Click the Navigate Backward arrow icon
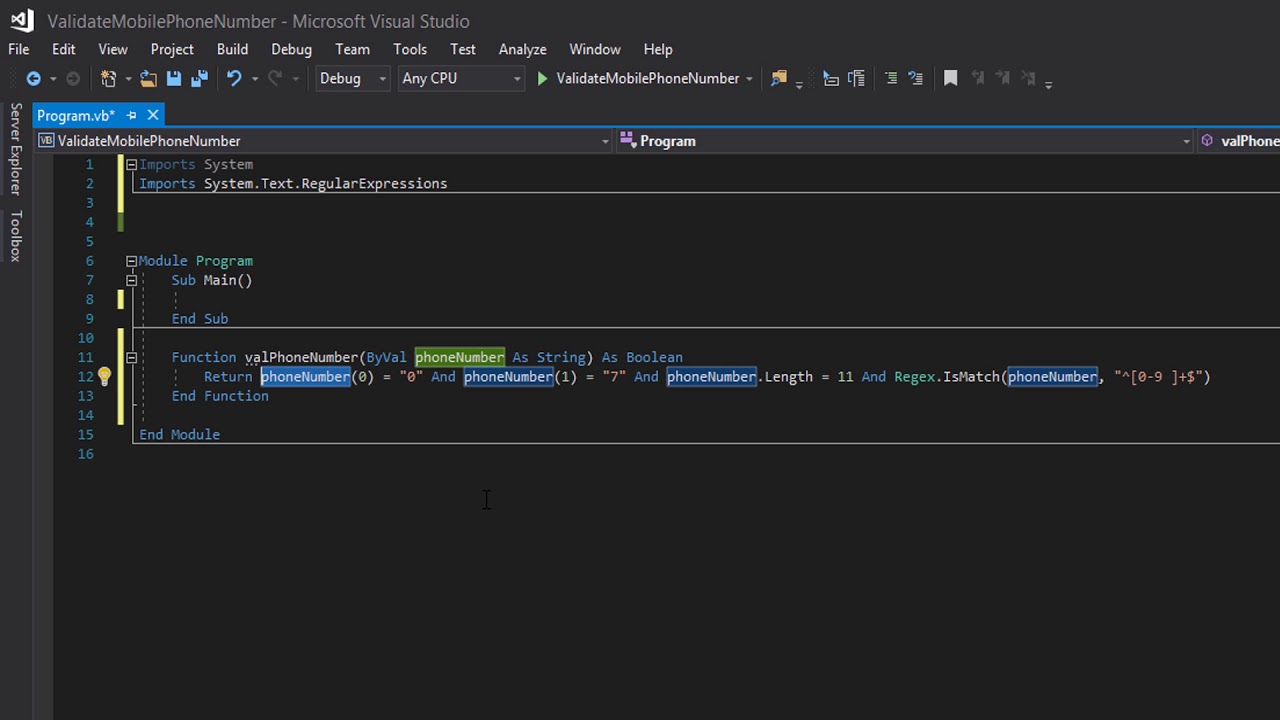1280x720 pixels. (x=34, y=78)
